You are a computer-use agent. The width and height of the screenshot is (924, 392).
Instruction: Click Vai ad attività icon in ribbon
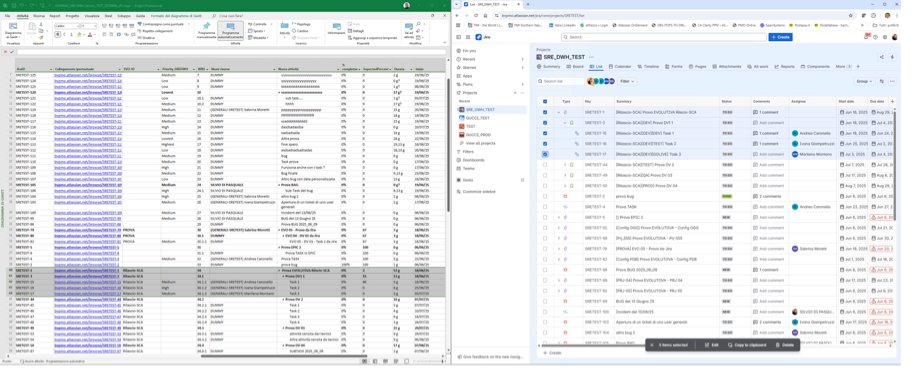[x=409, y=31]
